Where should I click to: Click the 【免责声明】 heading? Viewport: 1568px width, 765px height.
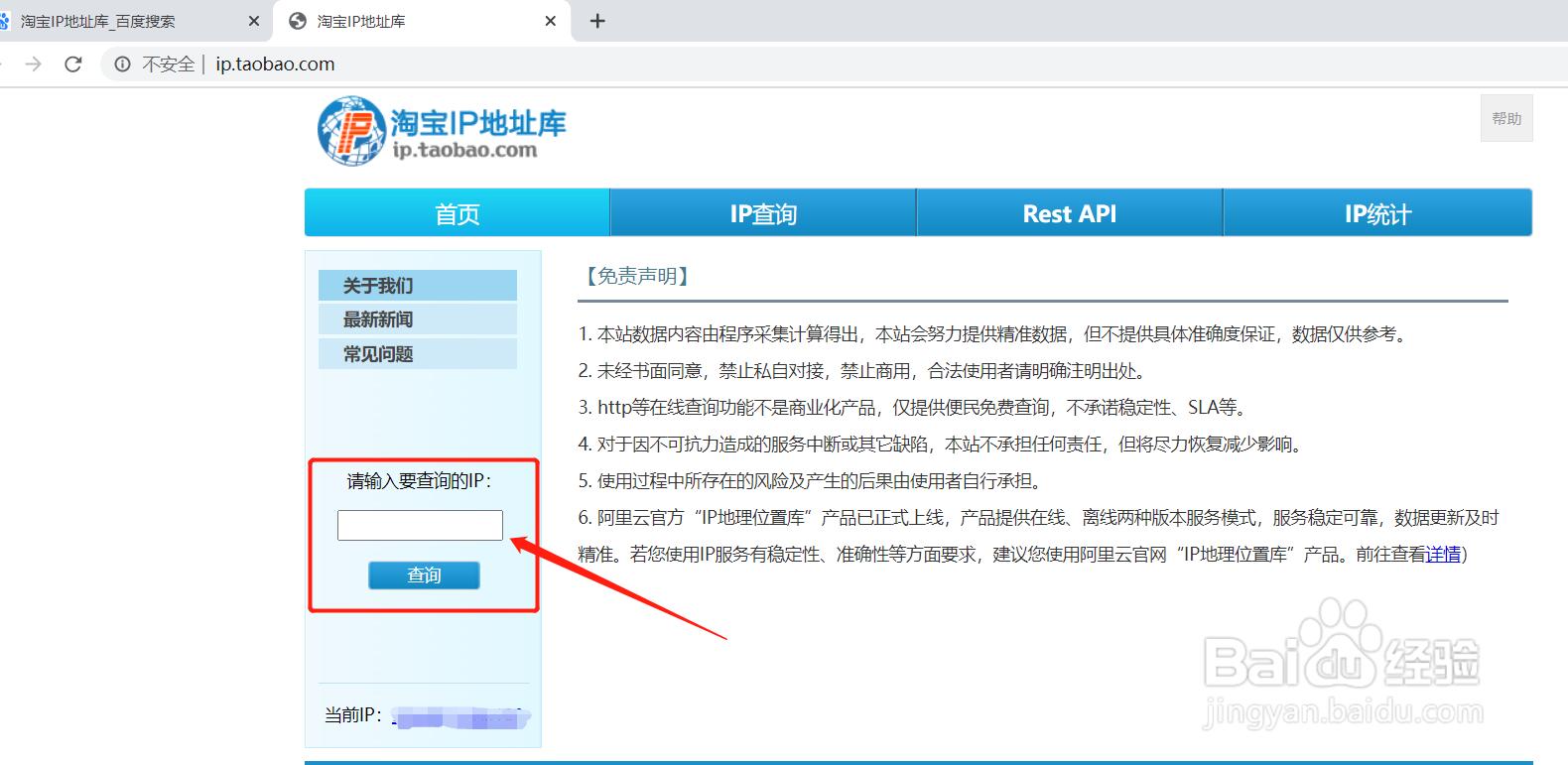tap(637, 276)
